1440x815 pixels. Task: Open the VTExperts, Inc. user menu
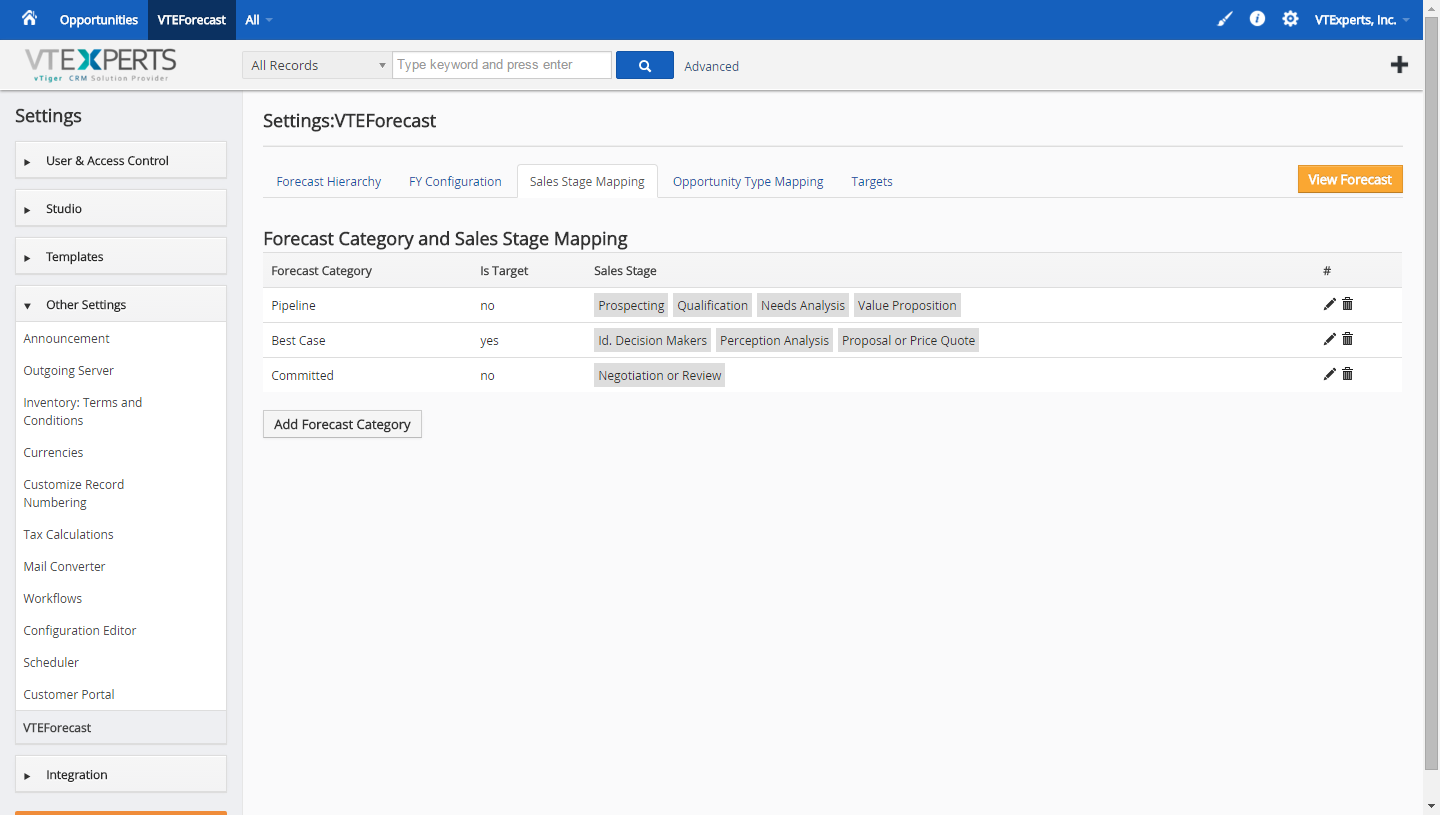[1362, 20]
